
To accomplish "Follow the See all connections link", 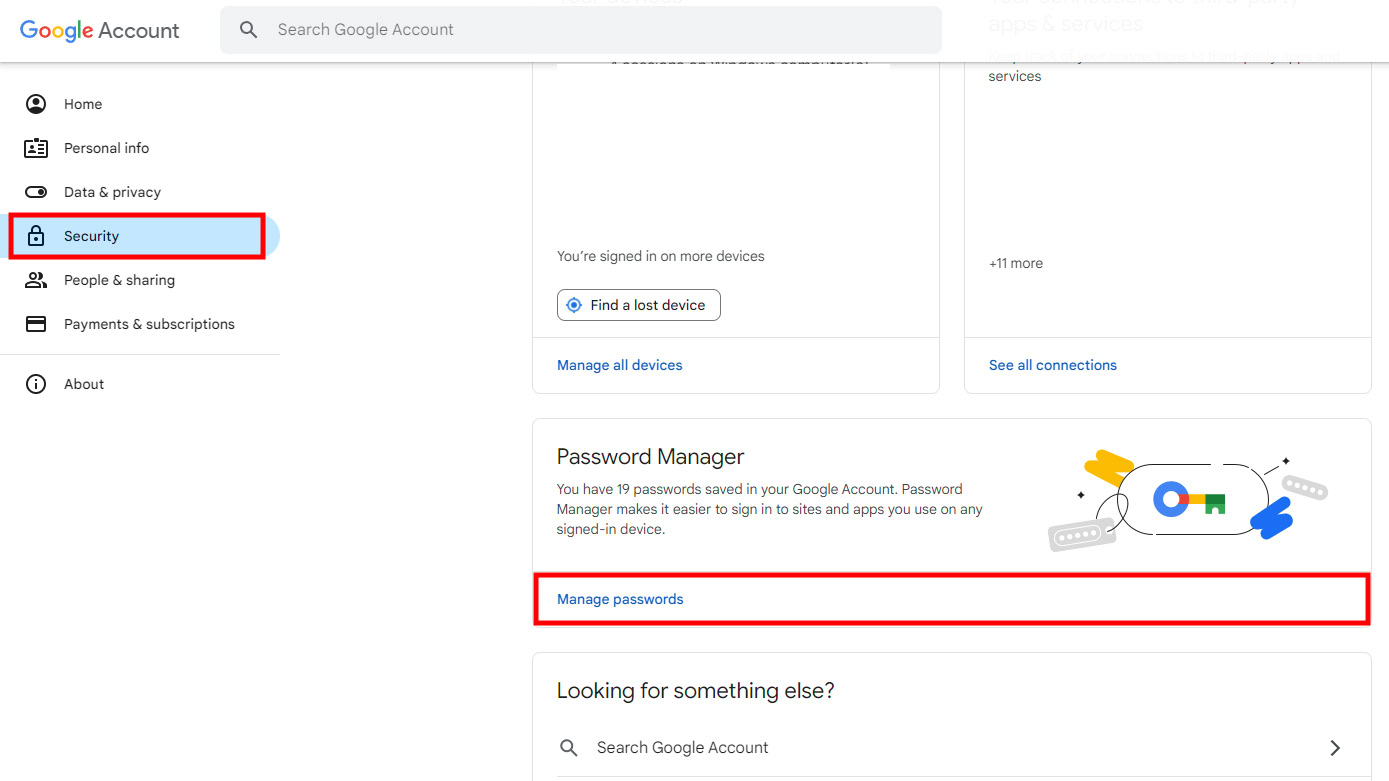I will 1053,365.
